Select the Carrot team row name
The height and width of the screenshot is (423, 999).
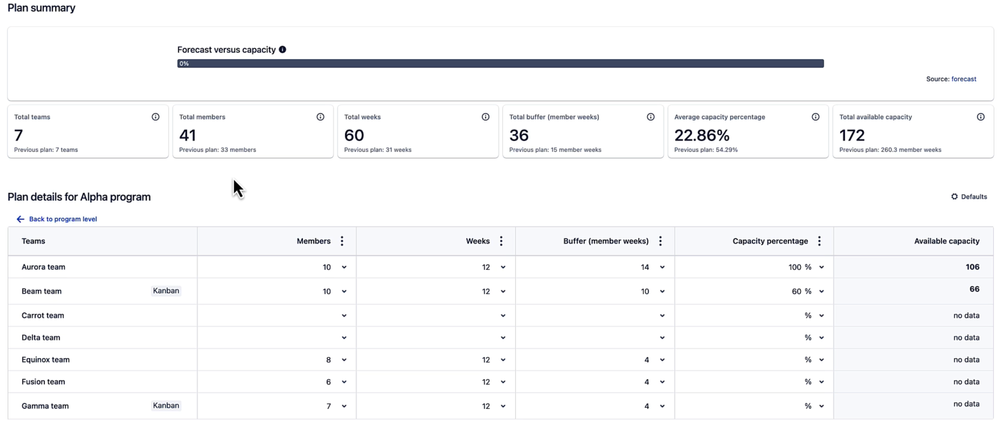[x=43, y=315]
